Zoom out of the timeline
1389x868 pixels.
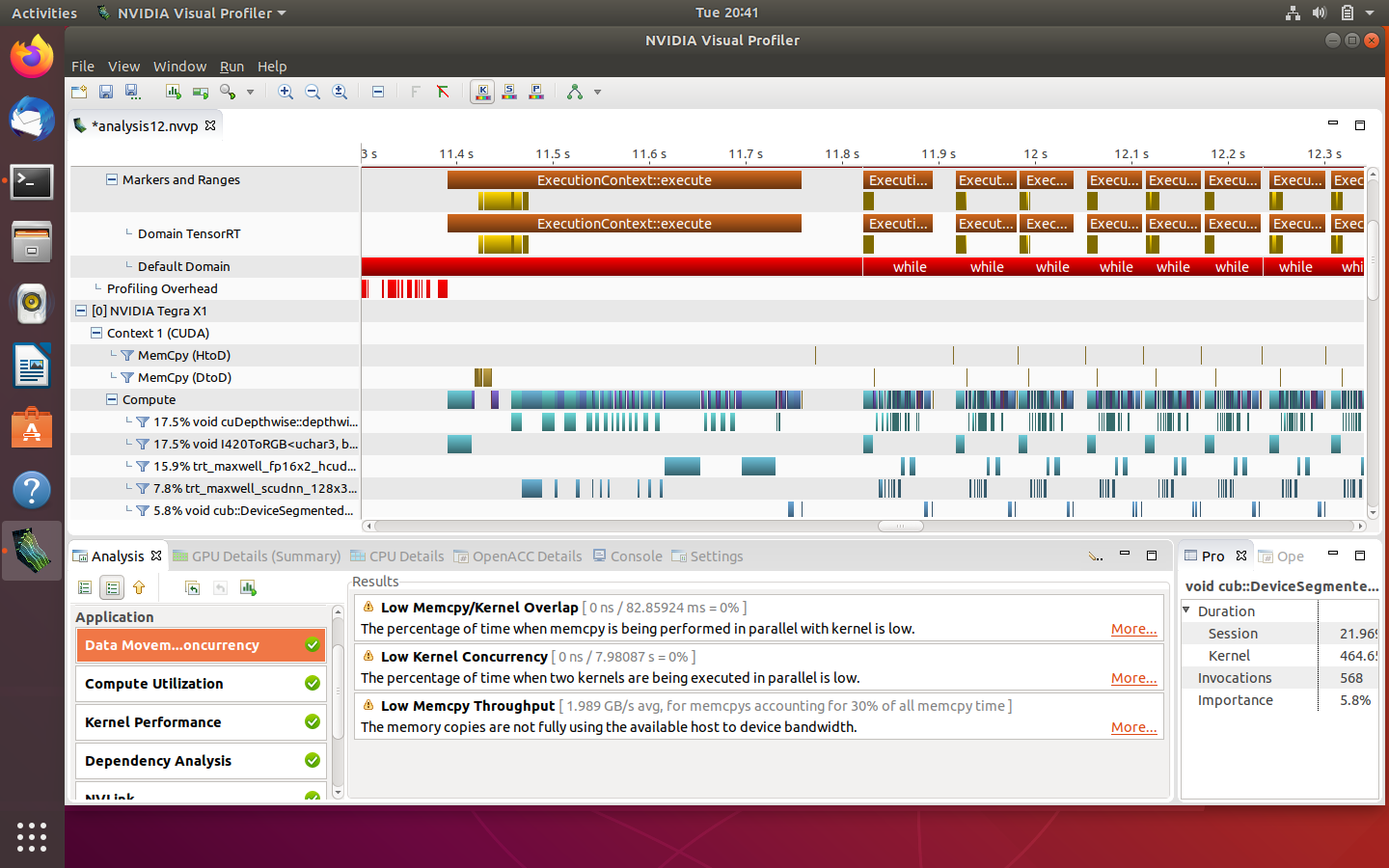(313, 92)
